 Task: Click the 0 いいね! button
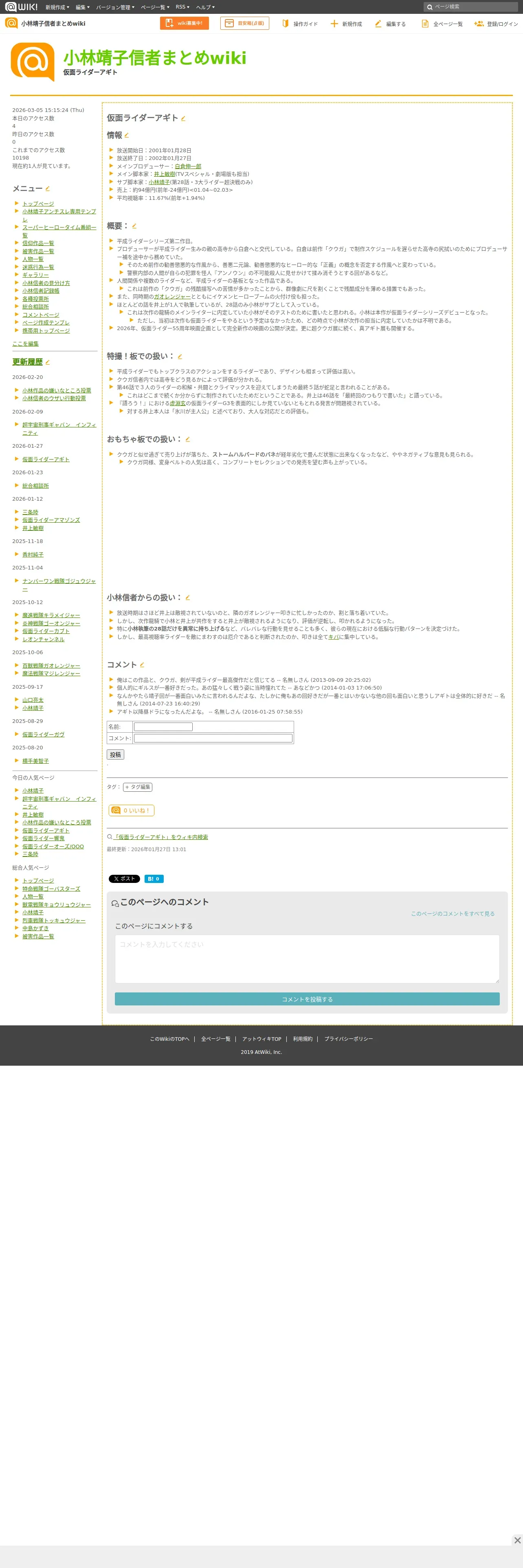132,810
